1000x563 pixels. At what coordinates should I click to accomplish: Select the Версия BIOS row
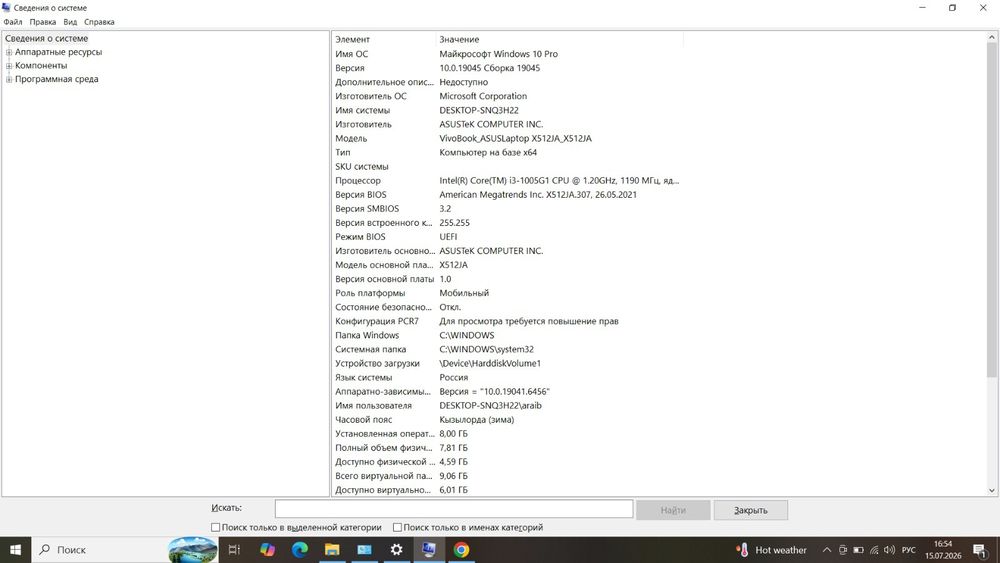(508, 194)
